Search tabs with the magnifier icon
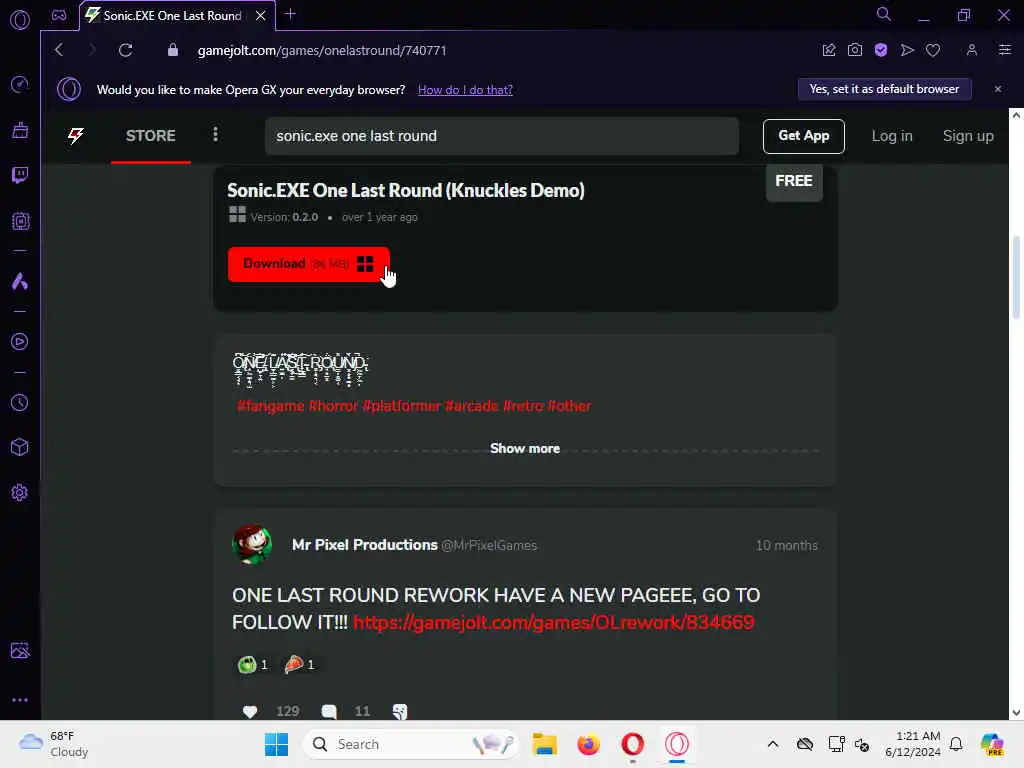This screenshot has width=1024, height=768. (x=884, y=14)
